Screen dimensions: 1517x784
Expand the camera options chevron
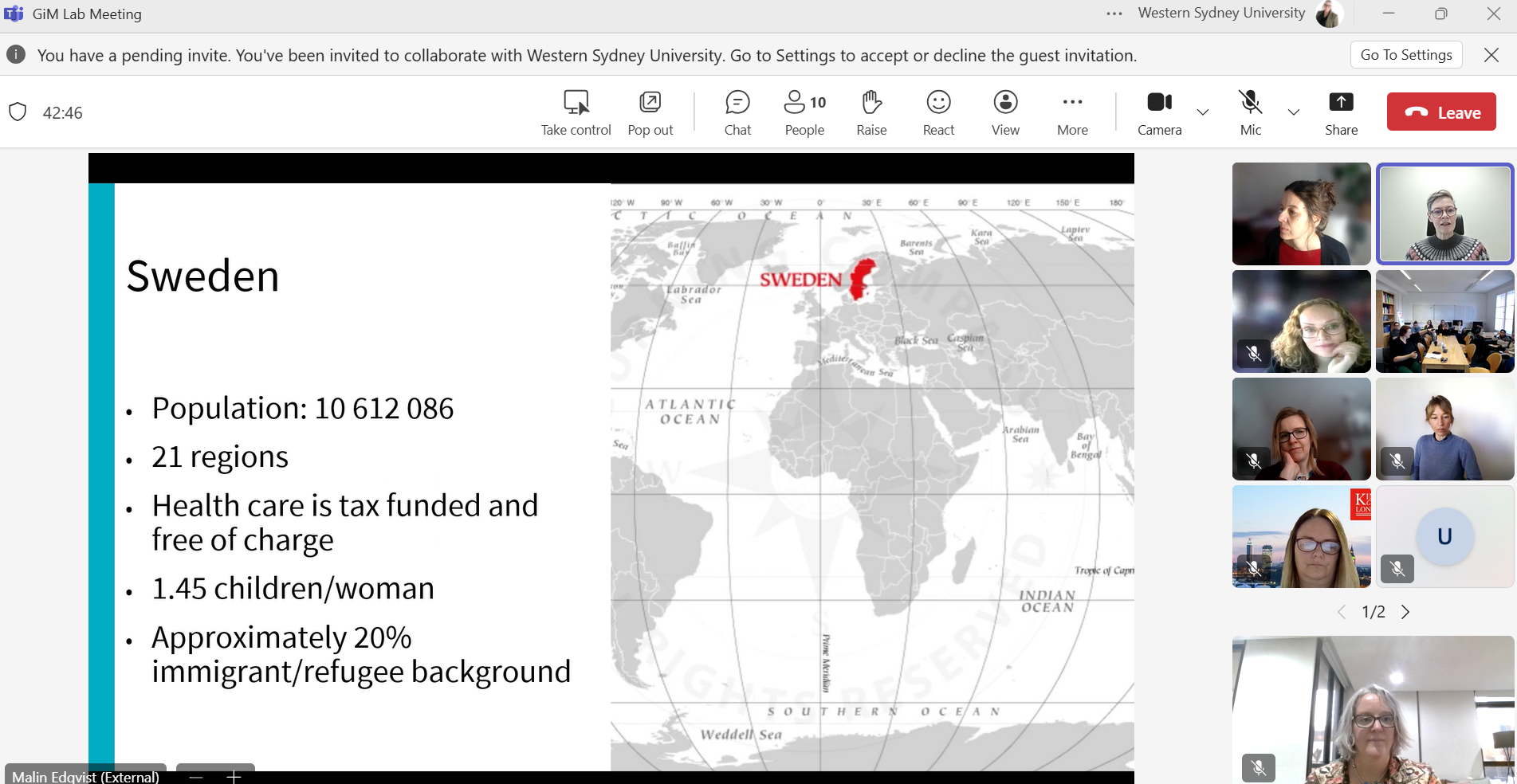click(1203, 112)
